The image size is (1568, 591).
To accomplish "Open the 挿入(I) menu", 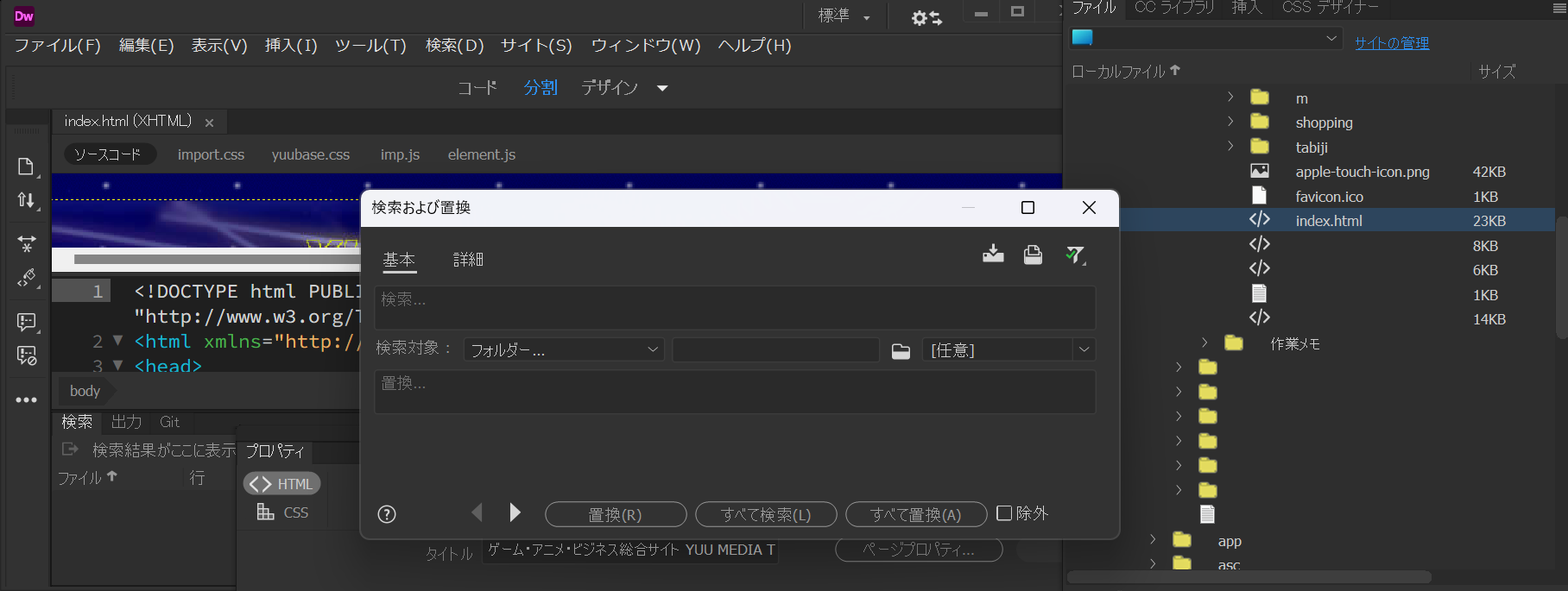I will pos(291,46).
